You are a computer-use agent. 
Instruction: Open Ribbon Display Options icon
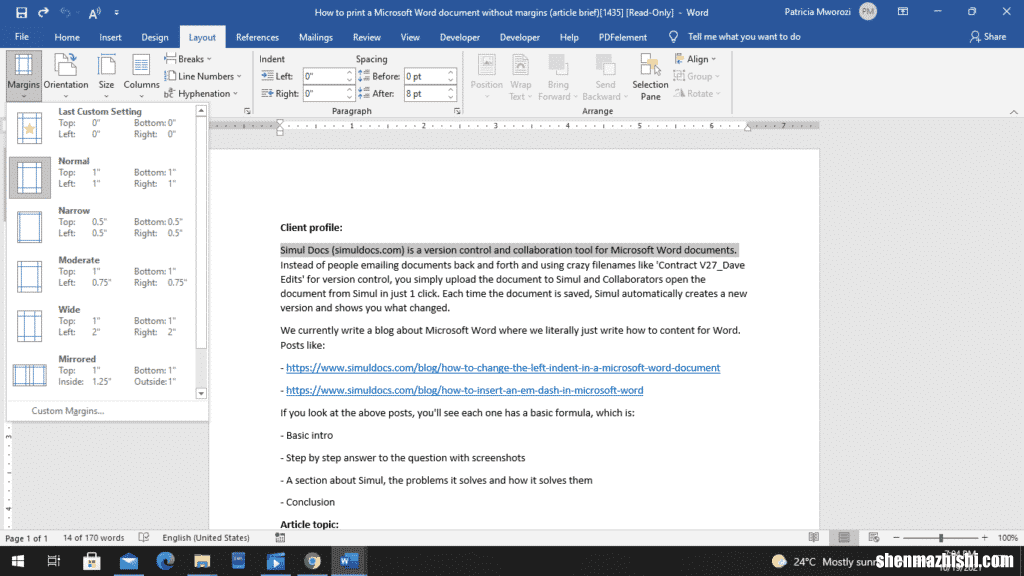click(x=903, y=12)
